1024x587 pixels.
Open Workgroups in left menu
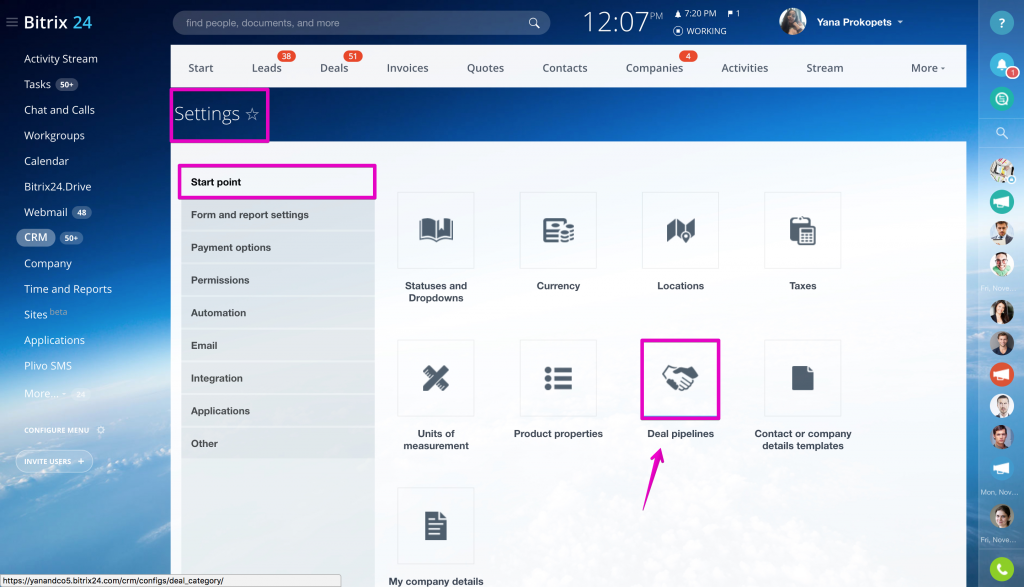point(54,135)
